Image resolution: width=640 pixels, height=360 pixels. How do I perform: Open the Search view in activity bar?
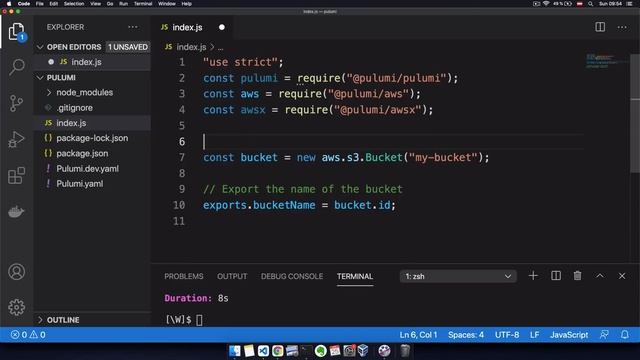pos(16,67)
